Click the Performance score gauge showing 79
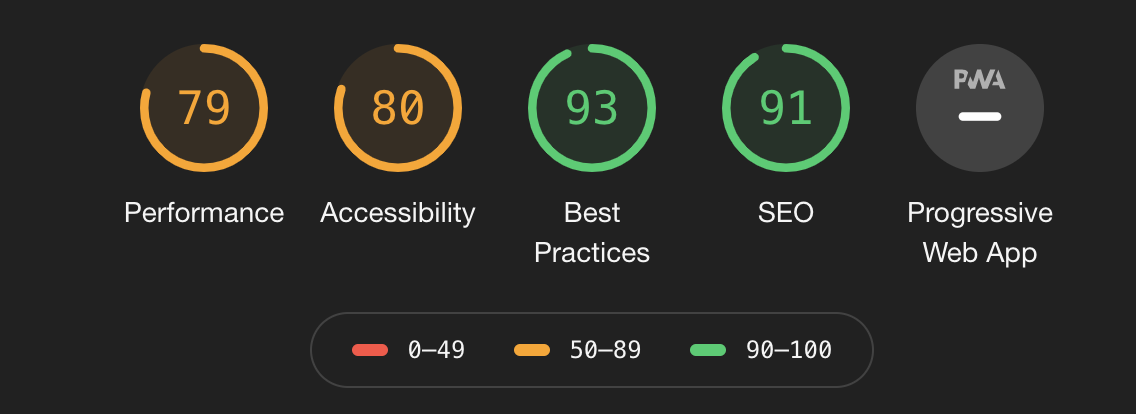1136x414 pixels. 204,108
